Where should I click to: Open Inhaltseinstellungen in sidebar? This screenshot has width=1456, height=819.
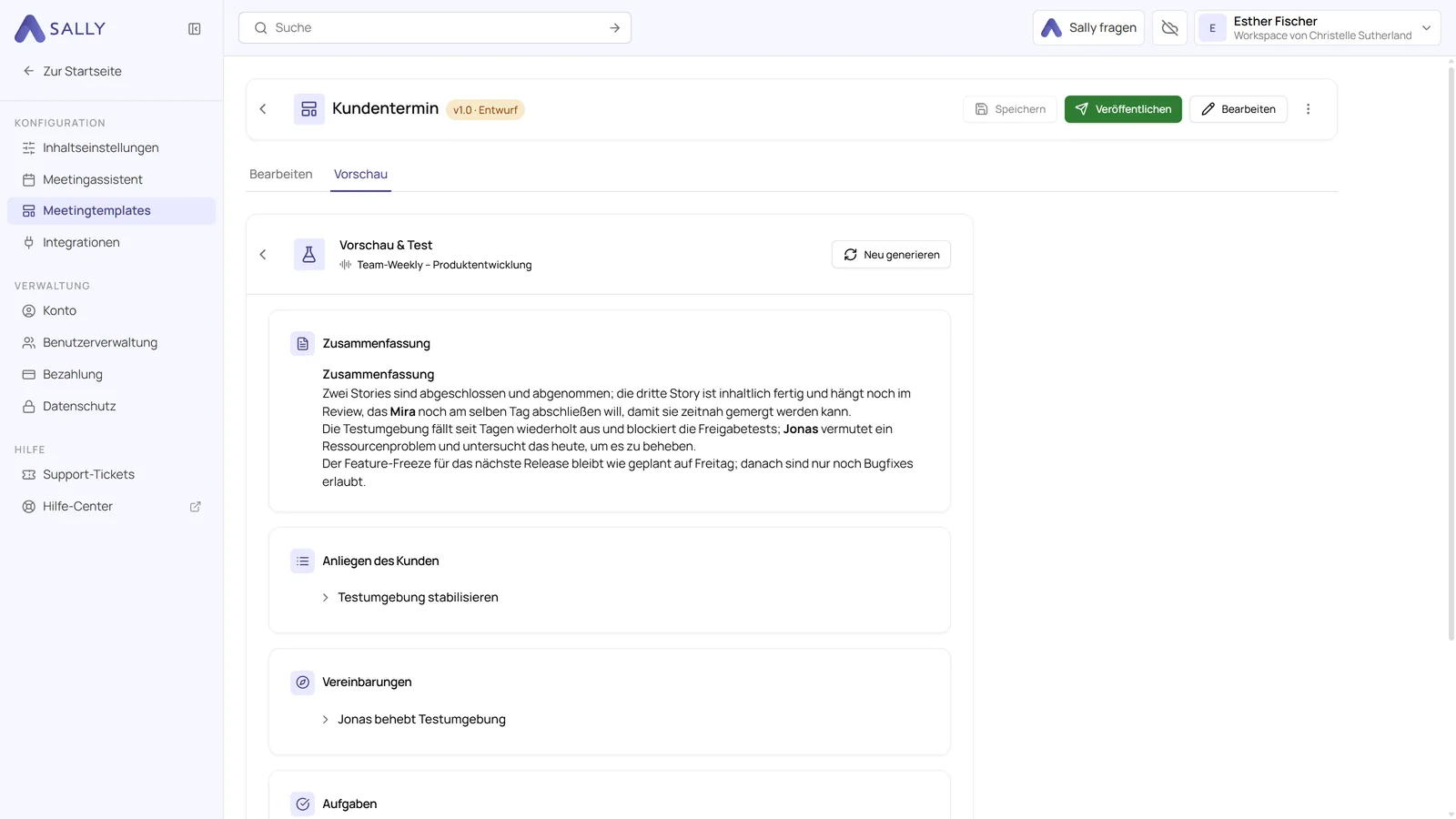(x=111, y=147)
